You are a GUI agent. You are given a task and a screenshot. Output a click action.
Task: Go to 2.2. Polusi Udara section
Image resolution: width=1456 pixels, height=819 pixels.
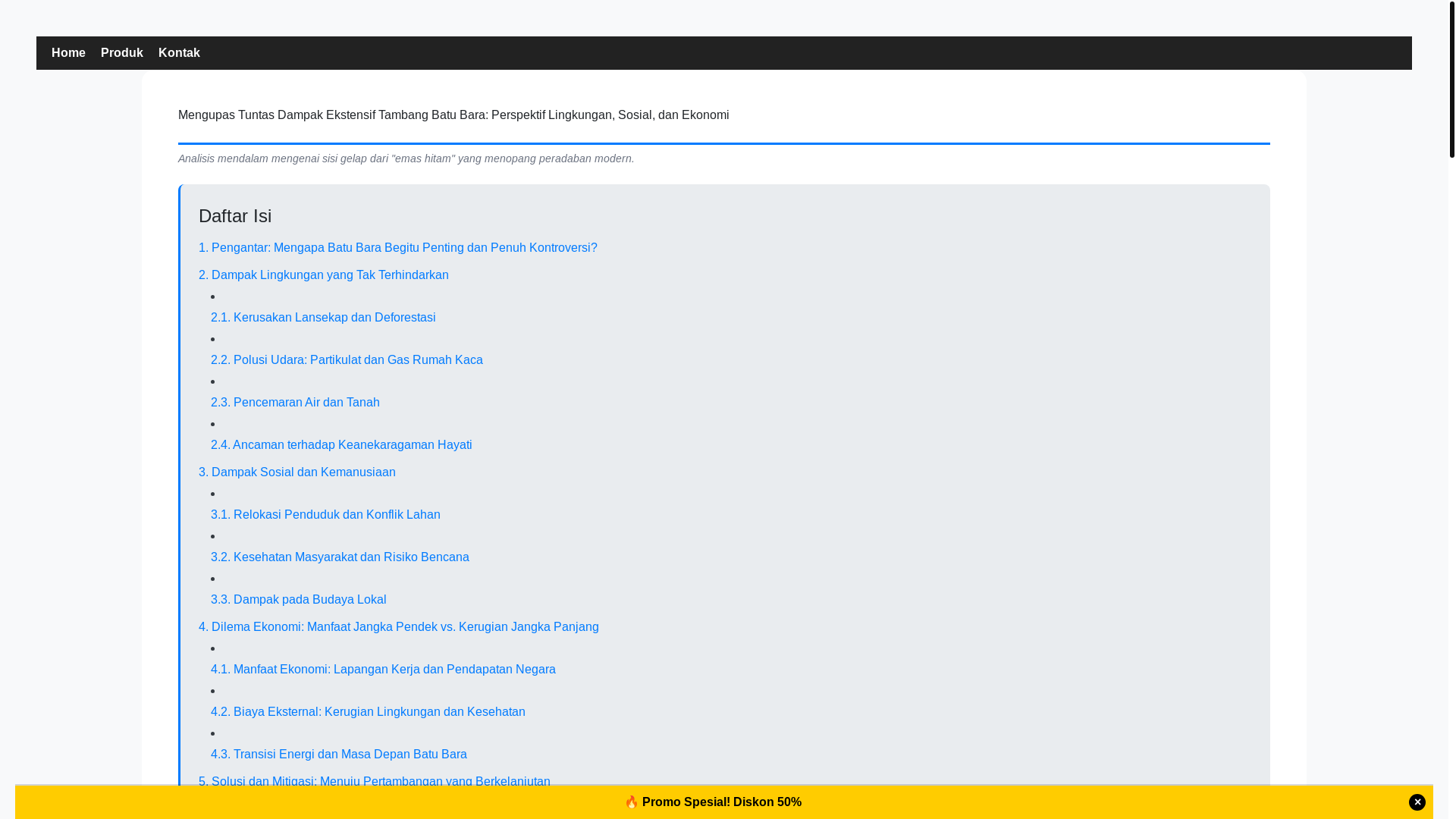pos(347,360)
